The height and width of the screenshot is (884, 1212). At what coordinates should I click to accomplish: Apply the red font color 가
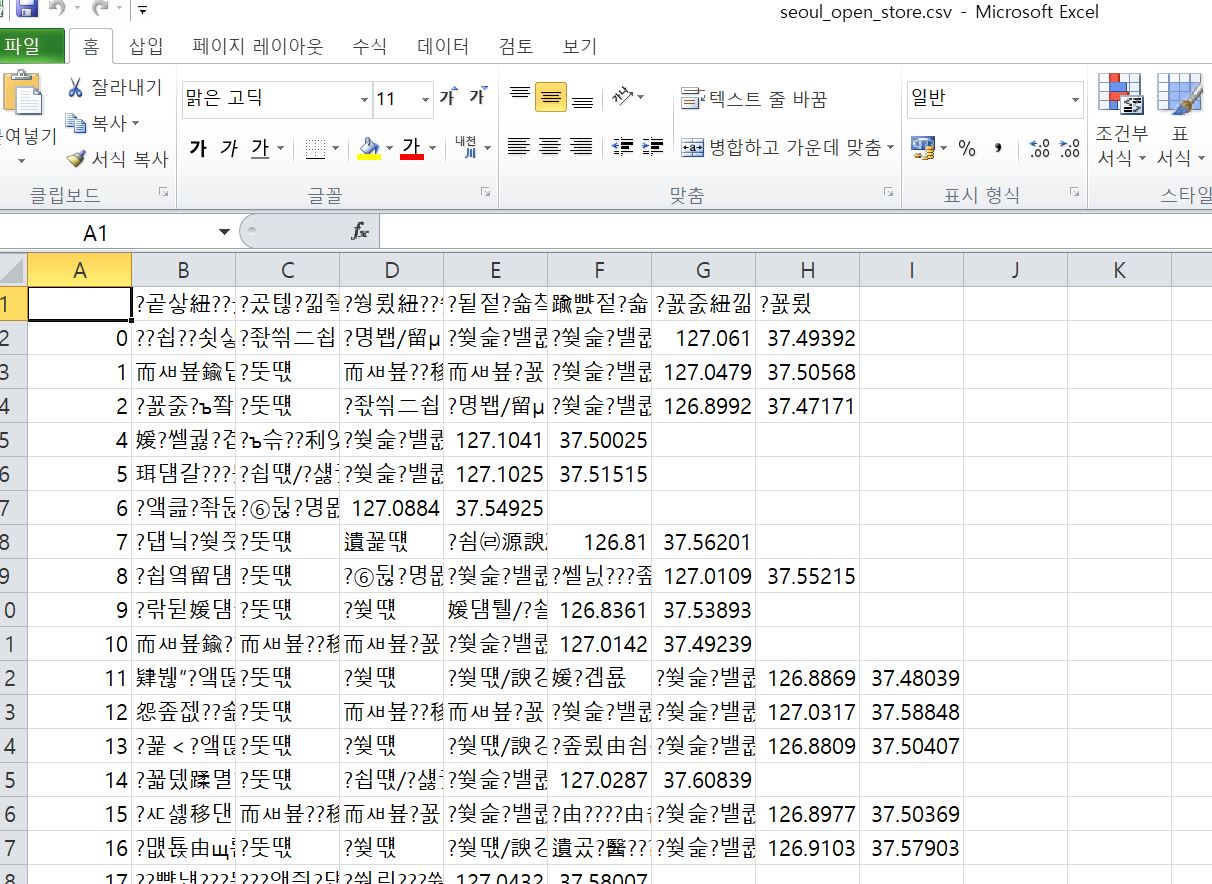click(411, 148)
